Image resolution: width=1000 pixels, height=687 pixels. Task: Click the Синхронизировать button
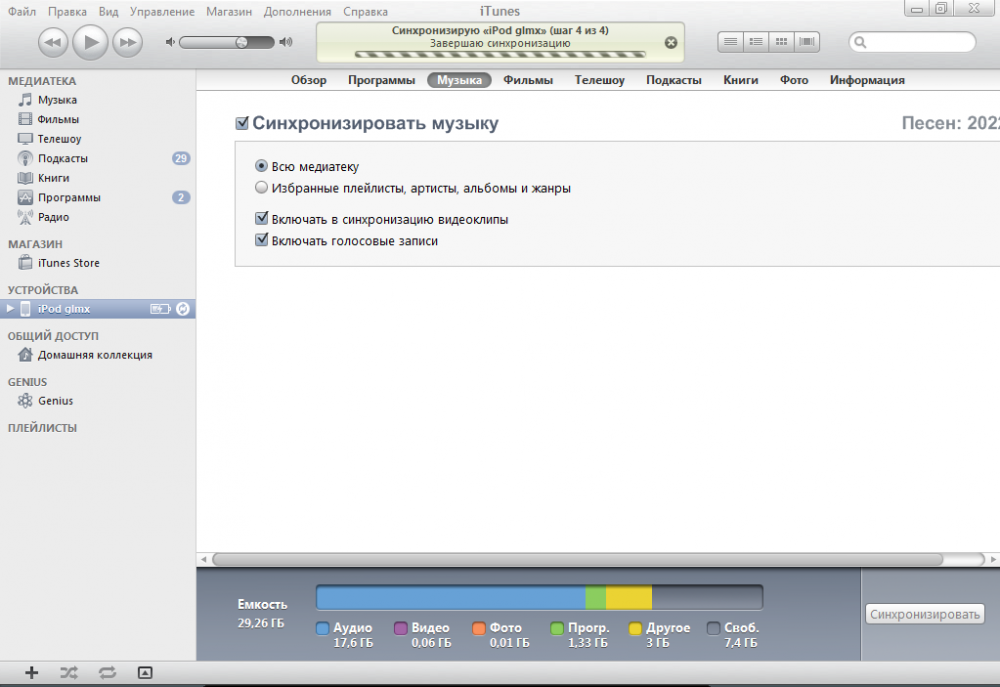coord(925,614)
